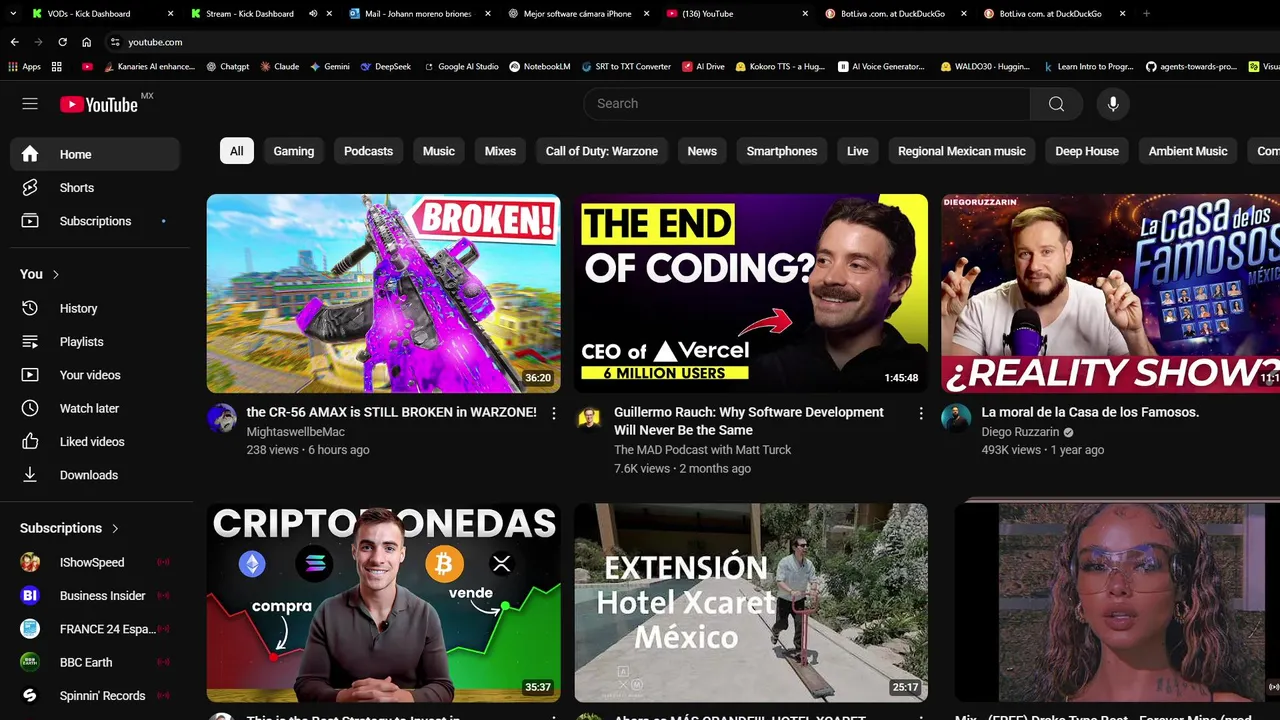
Task: Open the NotebookLM bookmark
Action: pos(540,66)
